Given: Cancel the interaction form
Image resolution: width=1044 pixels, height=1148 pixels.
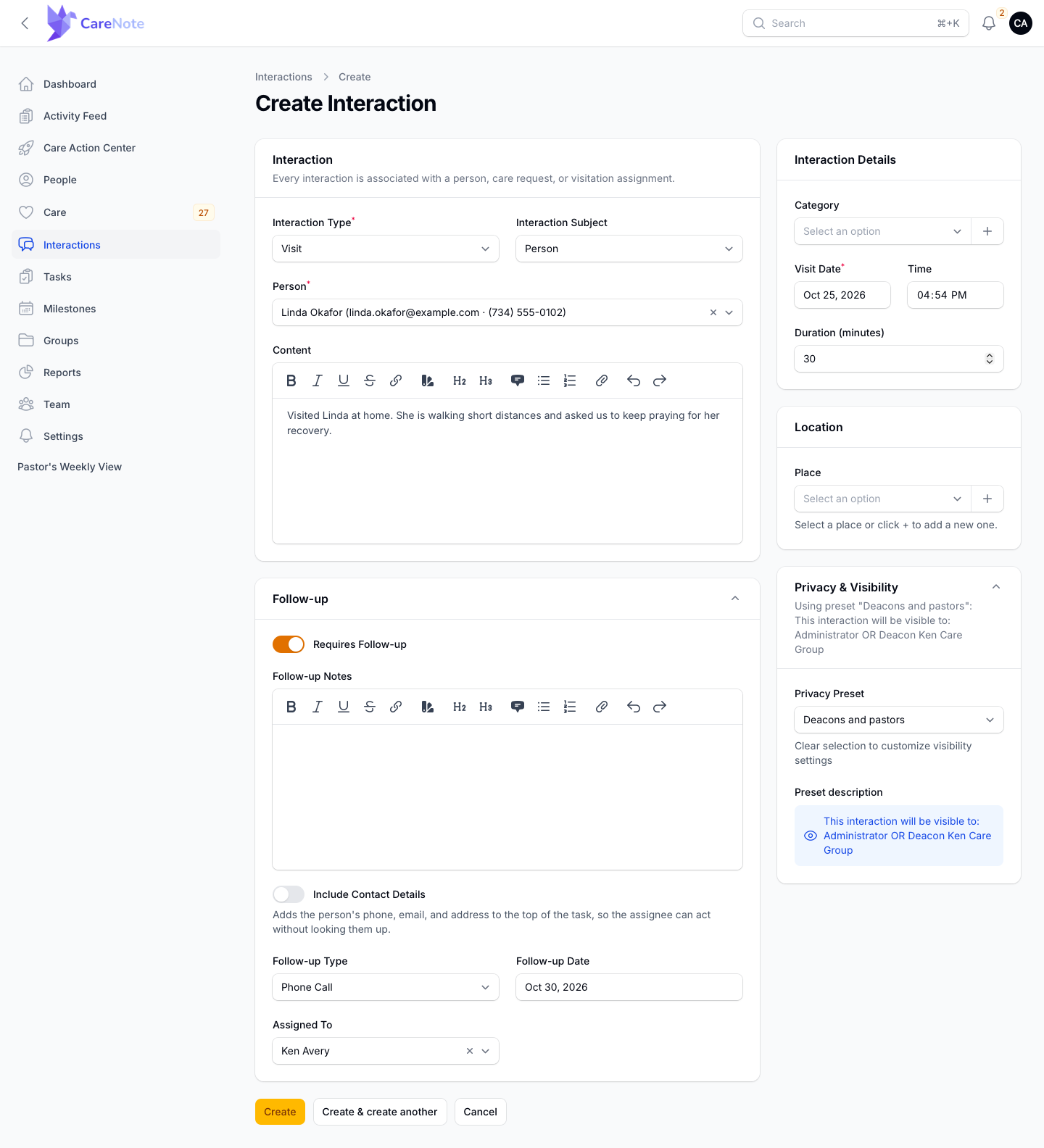Looking at the screenshot, I should 481,1112.
